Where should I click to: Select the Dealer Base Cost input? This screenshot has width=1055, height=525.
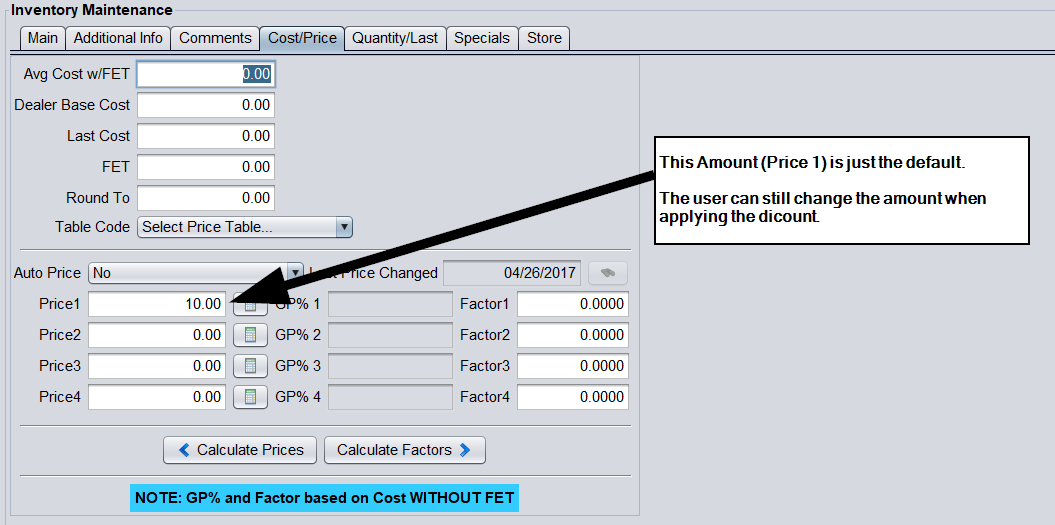click(205, 105)
